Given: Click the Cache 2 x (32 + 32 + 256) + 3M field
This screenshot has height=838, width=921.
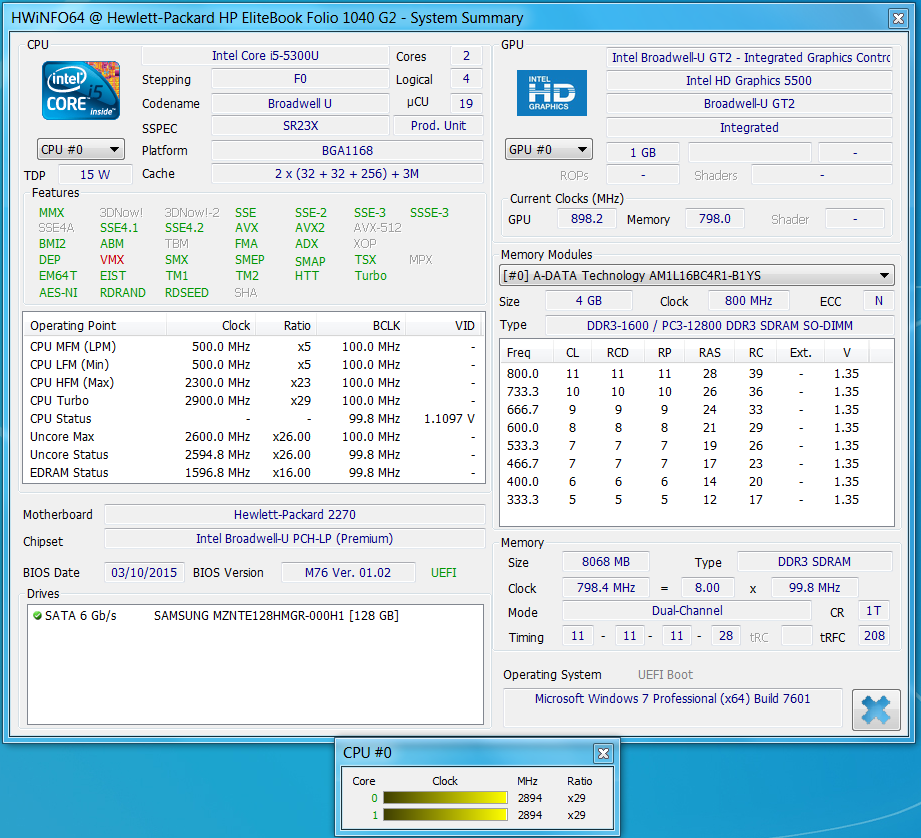Looking at the screenshot, I should pyautogui.click(x=347, y=174).
